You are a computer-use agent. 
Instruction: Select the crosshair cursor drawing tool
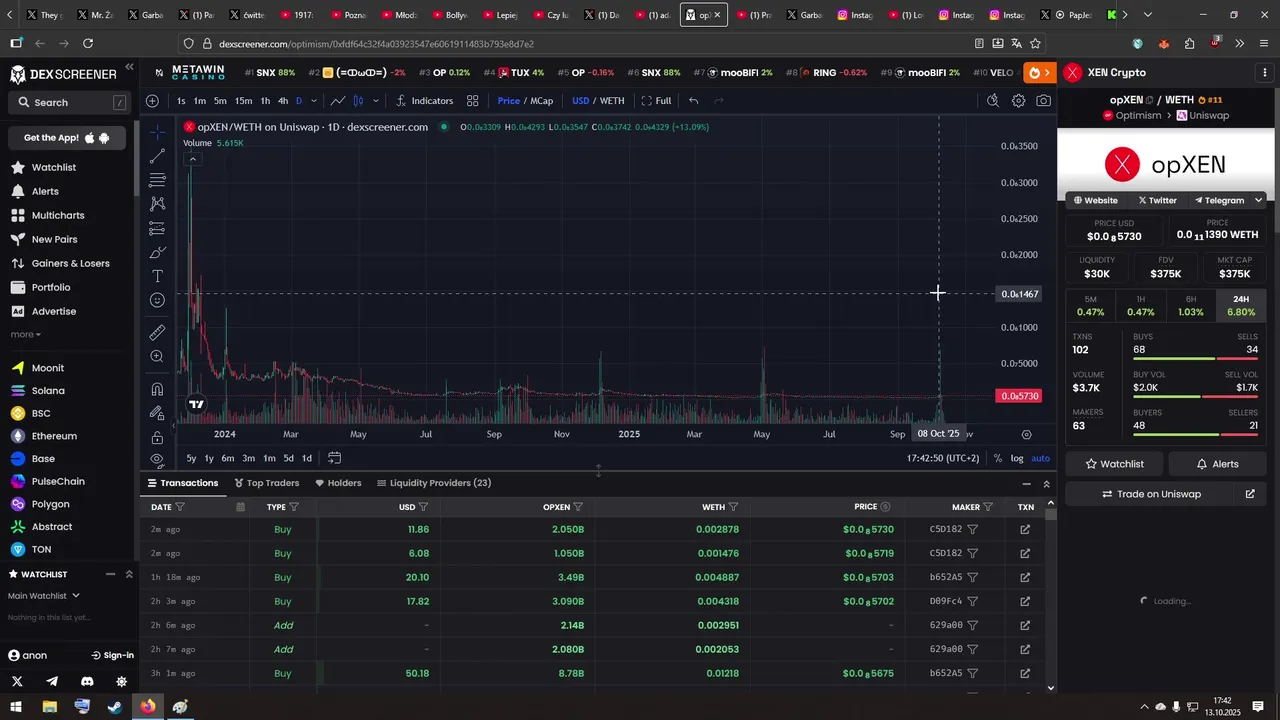point(157,132)
